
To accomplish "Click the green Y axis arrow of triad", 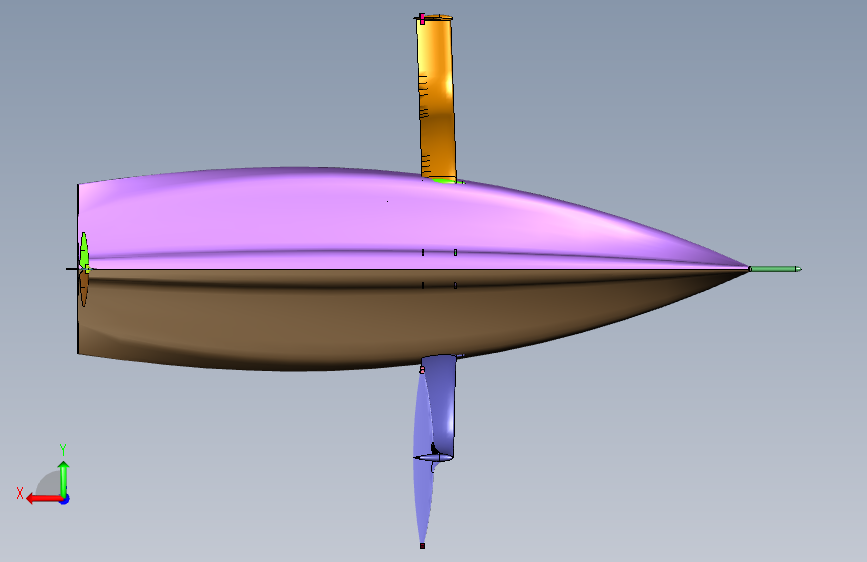I will pos(64,479).
